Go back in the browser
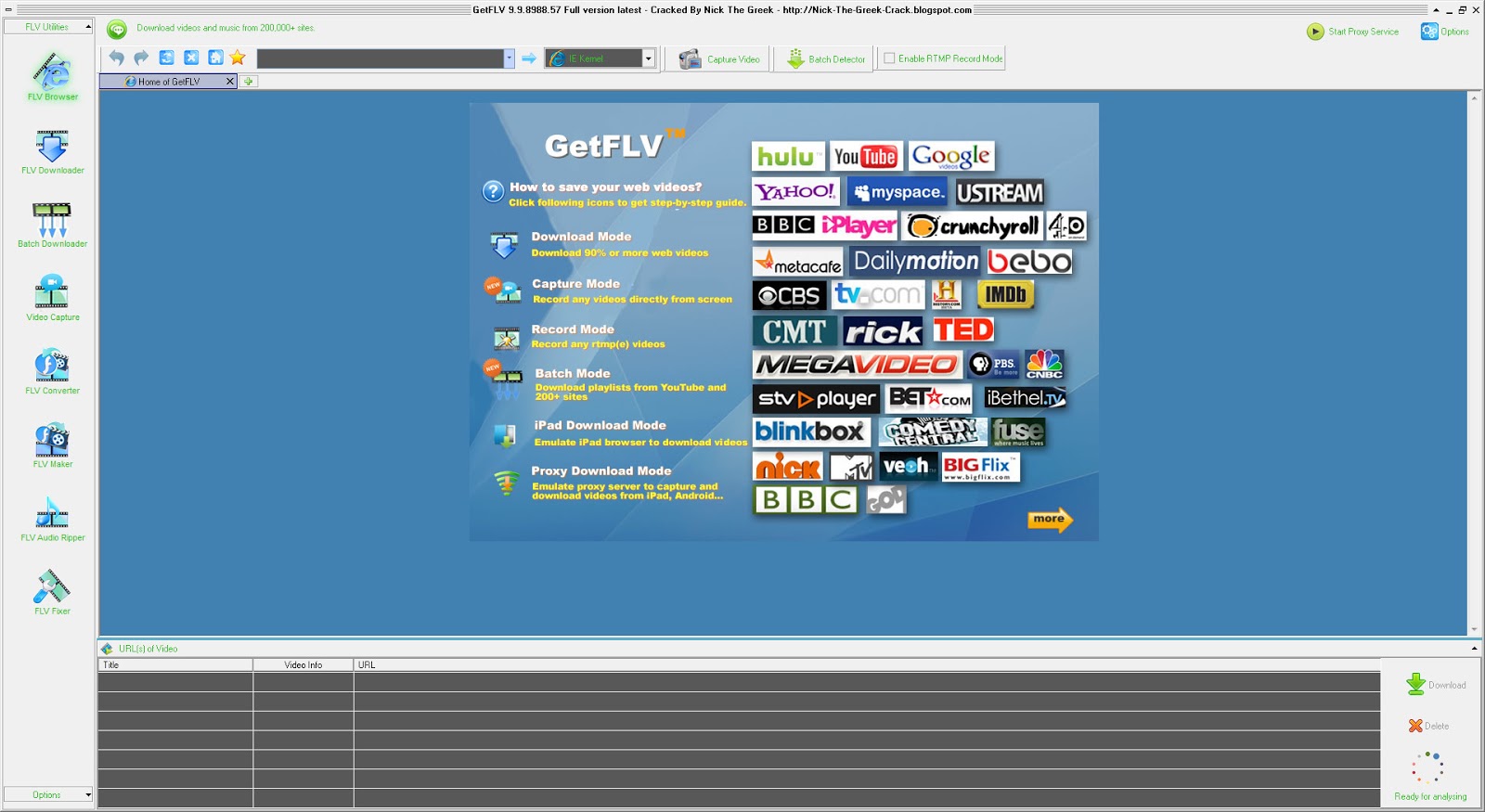The width and height of the screenshot is (1485, 812). click(116, 58)
